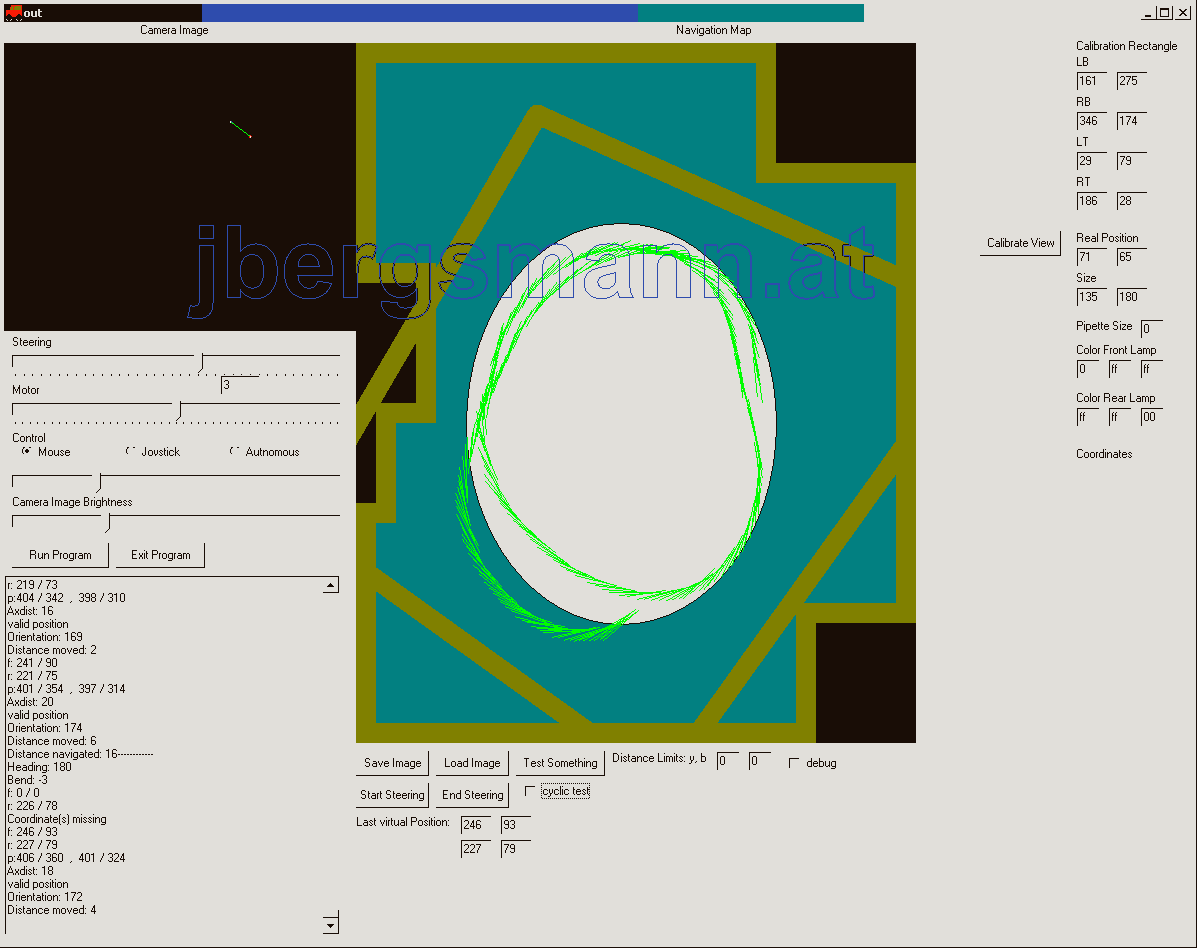Click the white ellipse on Navigation Map
The width and height of the screenshot is (1197, 948).
pyautogui.click(x=622, y=424)
